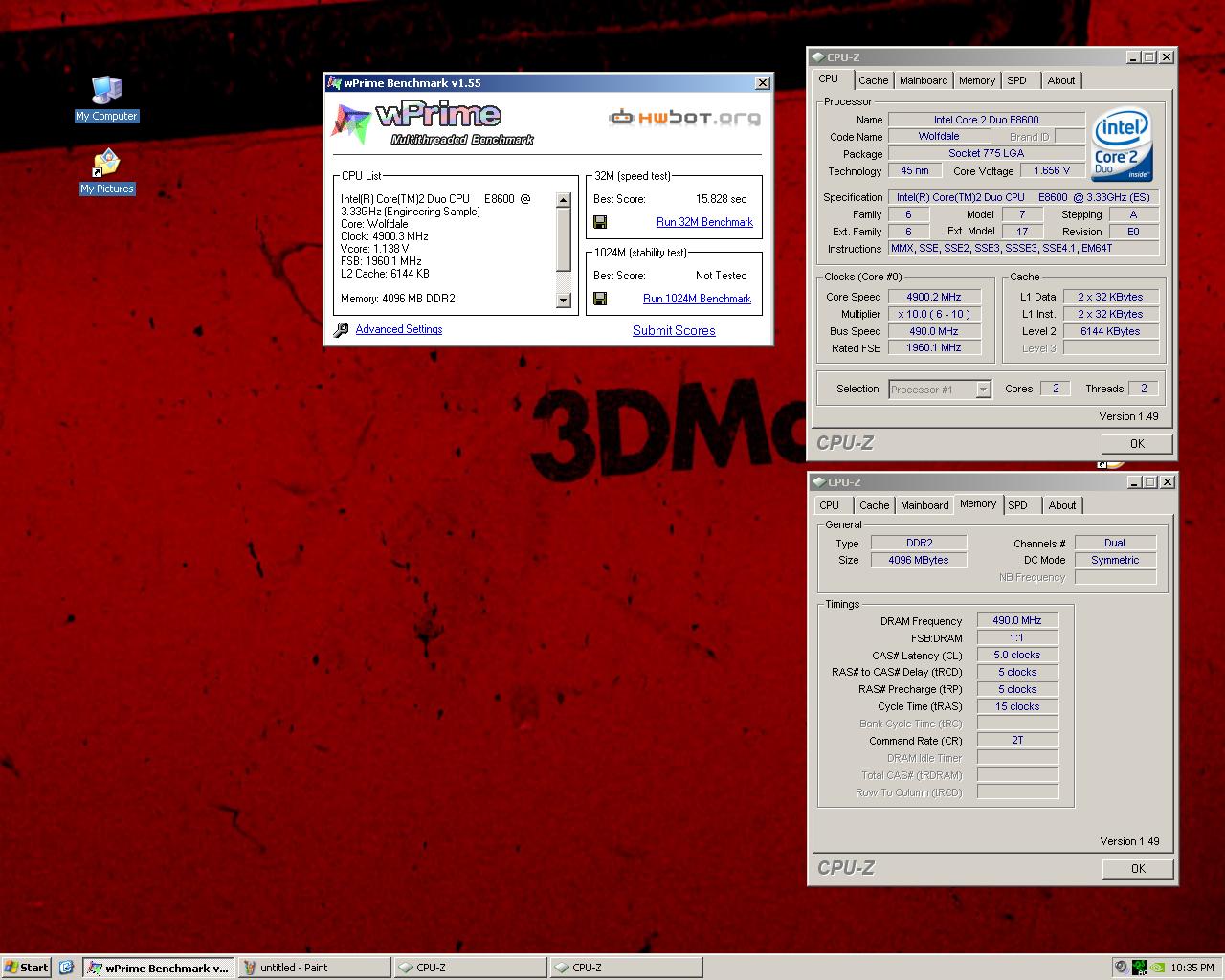Click 32M Best Score 15.828 sec

(721, 199)
